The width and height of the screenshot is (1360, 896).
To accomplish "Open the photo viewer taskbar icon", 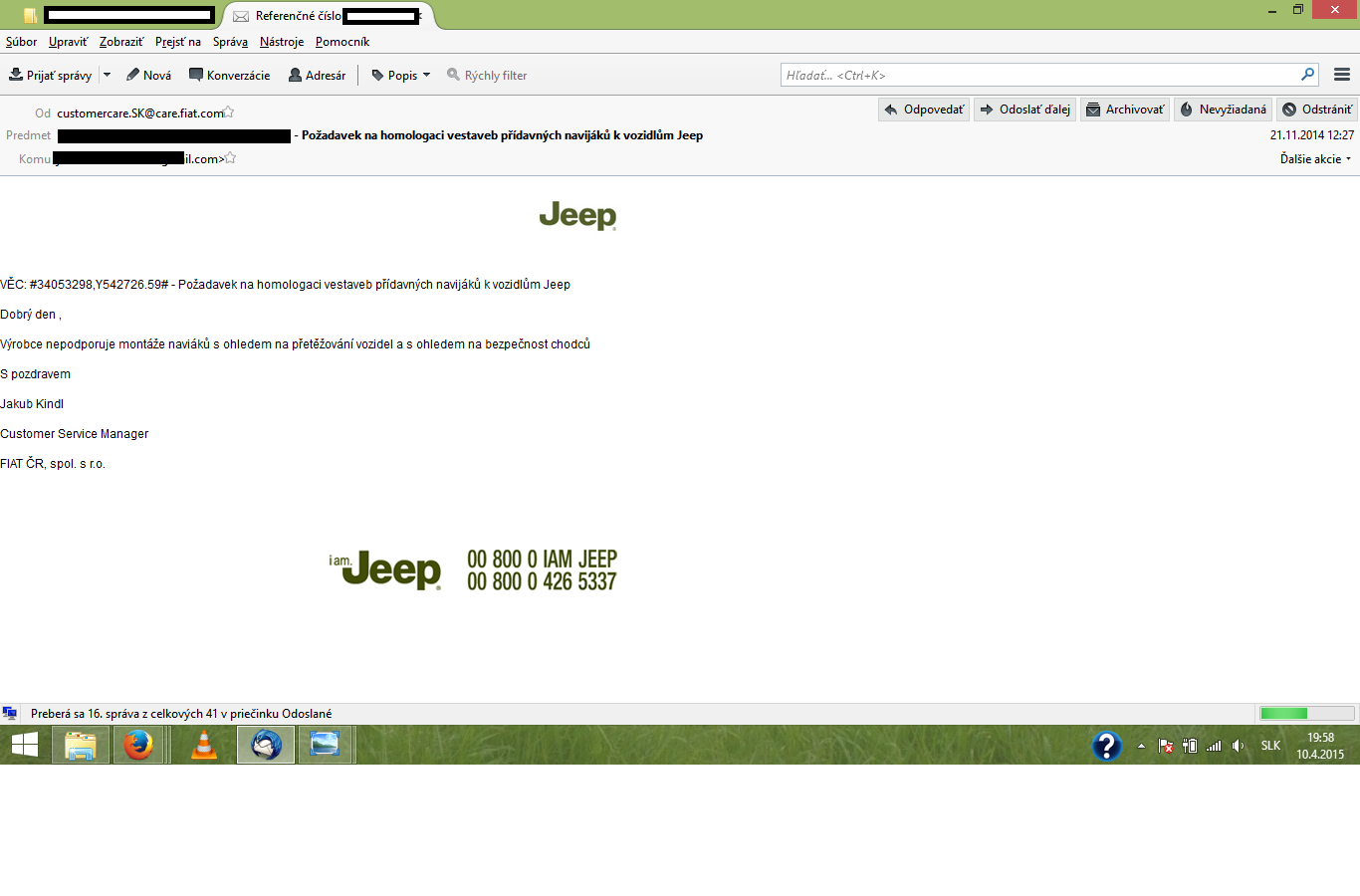I will [326, 745].
